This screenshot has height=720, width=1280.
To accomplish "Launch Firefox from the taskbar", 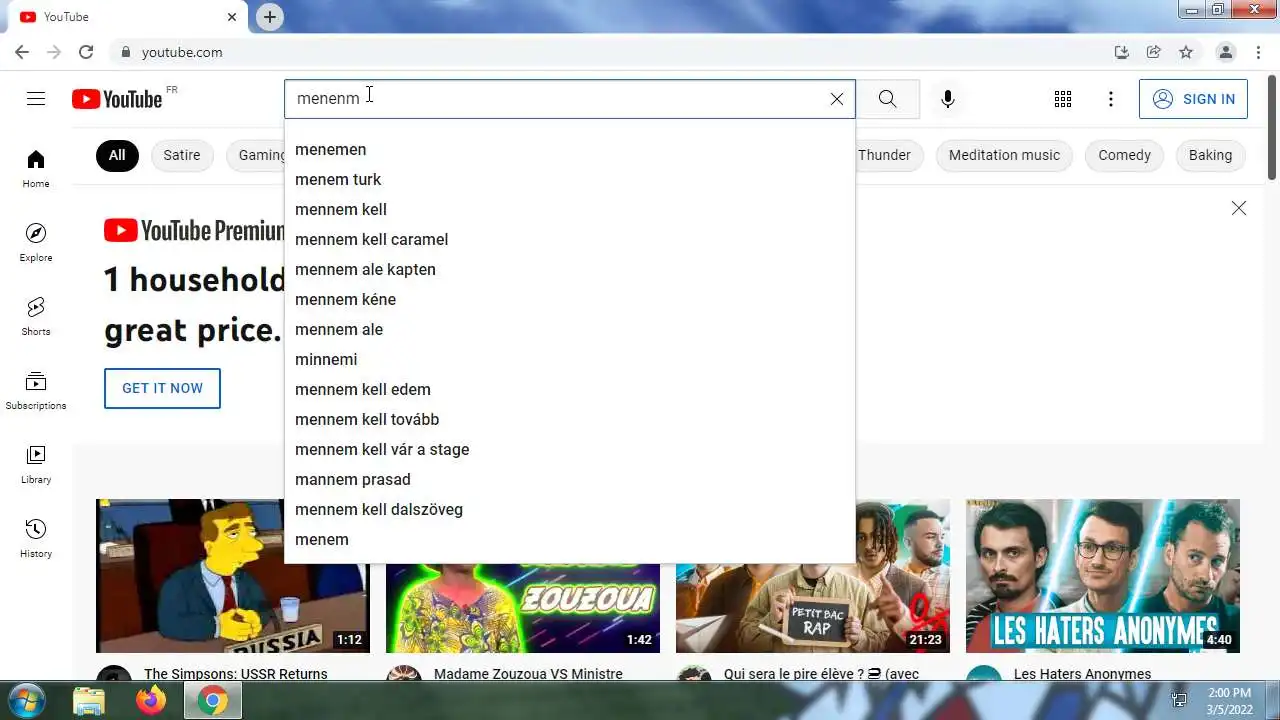I will (x=151, y=701).
